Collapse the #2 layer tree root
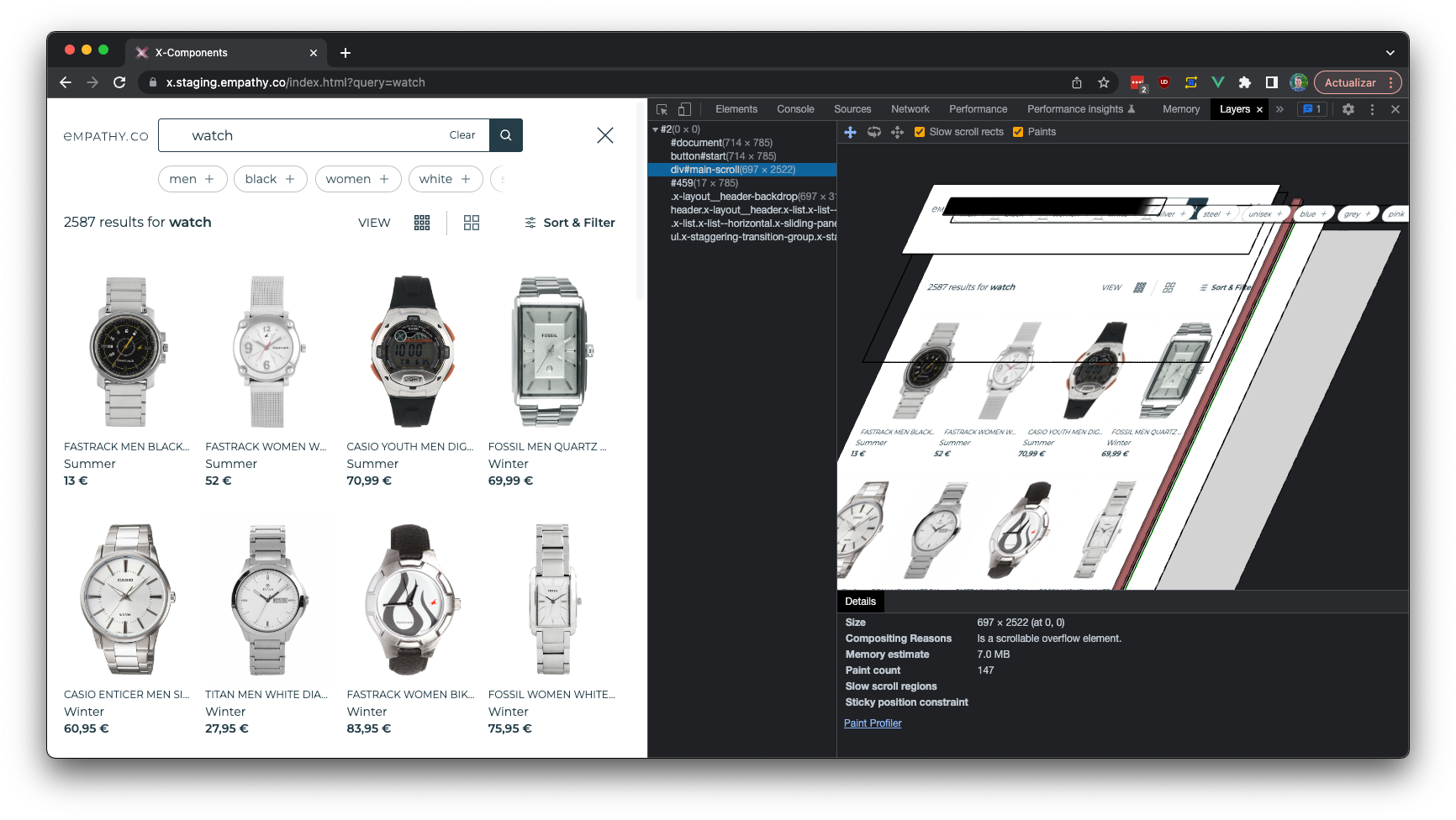 click(x=656, y=129)
